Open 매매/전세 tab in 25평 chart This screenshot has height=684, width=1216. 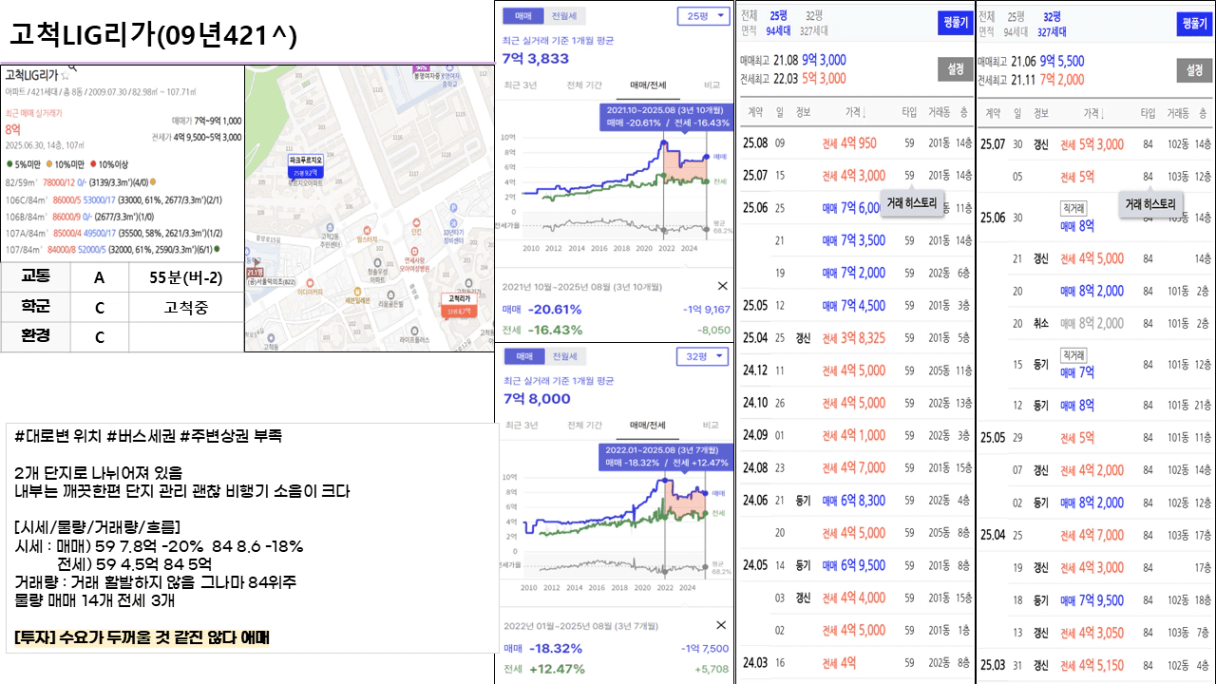[x=648, y=86]
